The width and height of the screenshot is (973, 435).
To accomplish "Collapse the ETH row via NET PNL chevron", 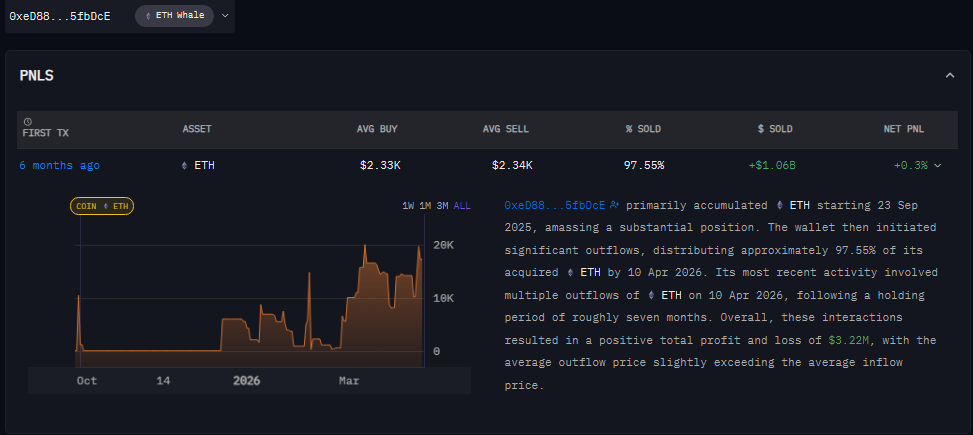I will pyautogui.click(x=938, y=165).
